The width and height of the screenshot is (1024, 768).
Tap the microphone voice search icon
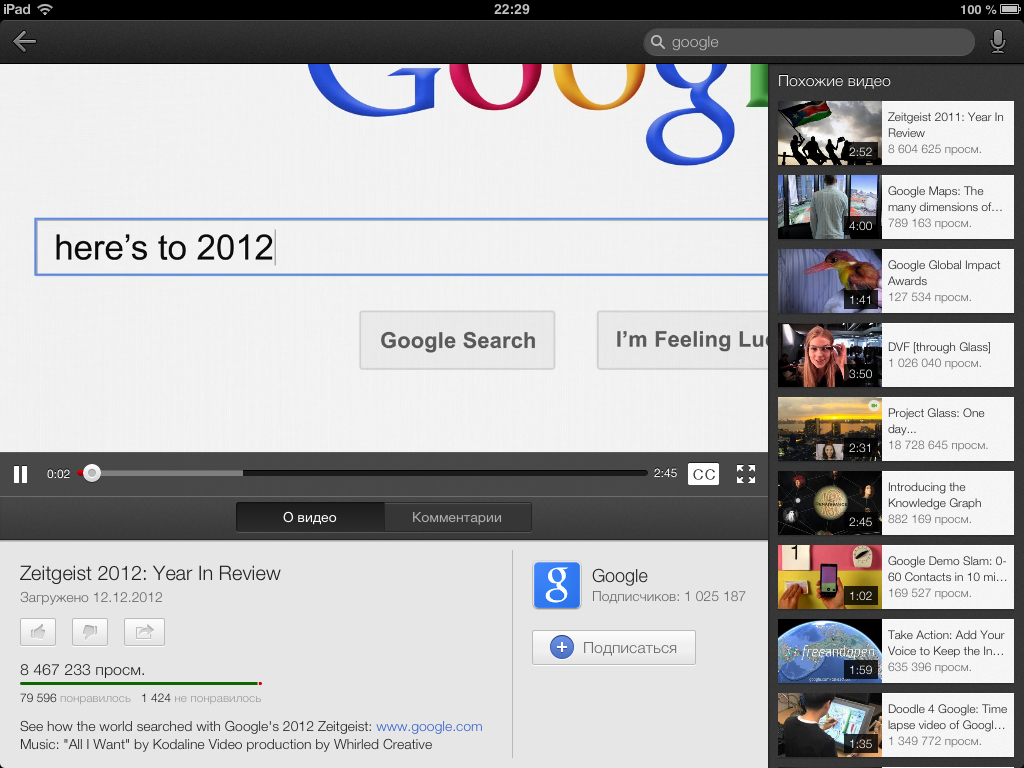997,42
